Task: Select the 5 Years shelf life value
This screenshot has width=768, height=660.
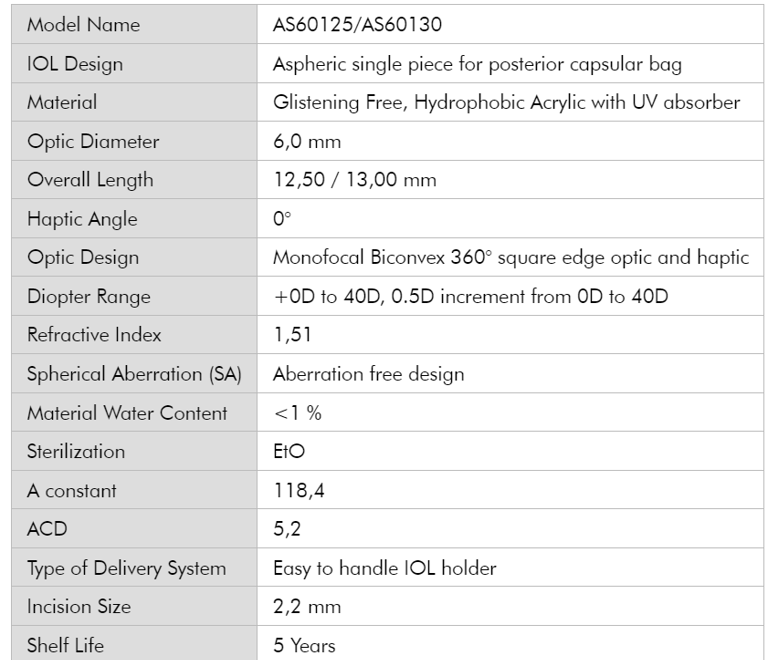Action: (x=304, y=645)
